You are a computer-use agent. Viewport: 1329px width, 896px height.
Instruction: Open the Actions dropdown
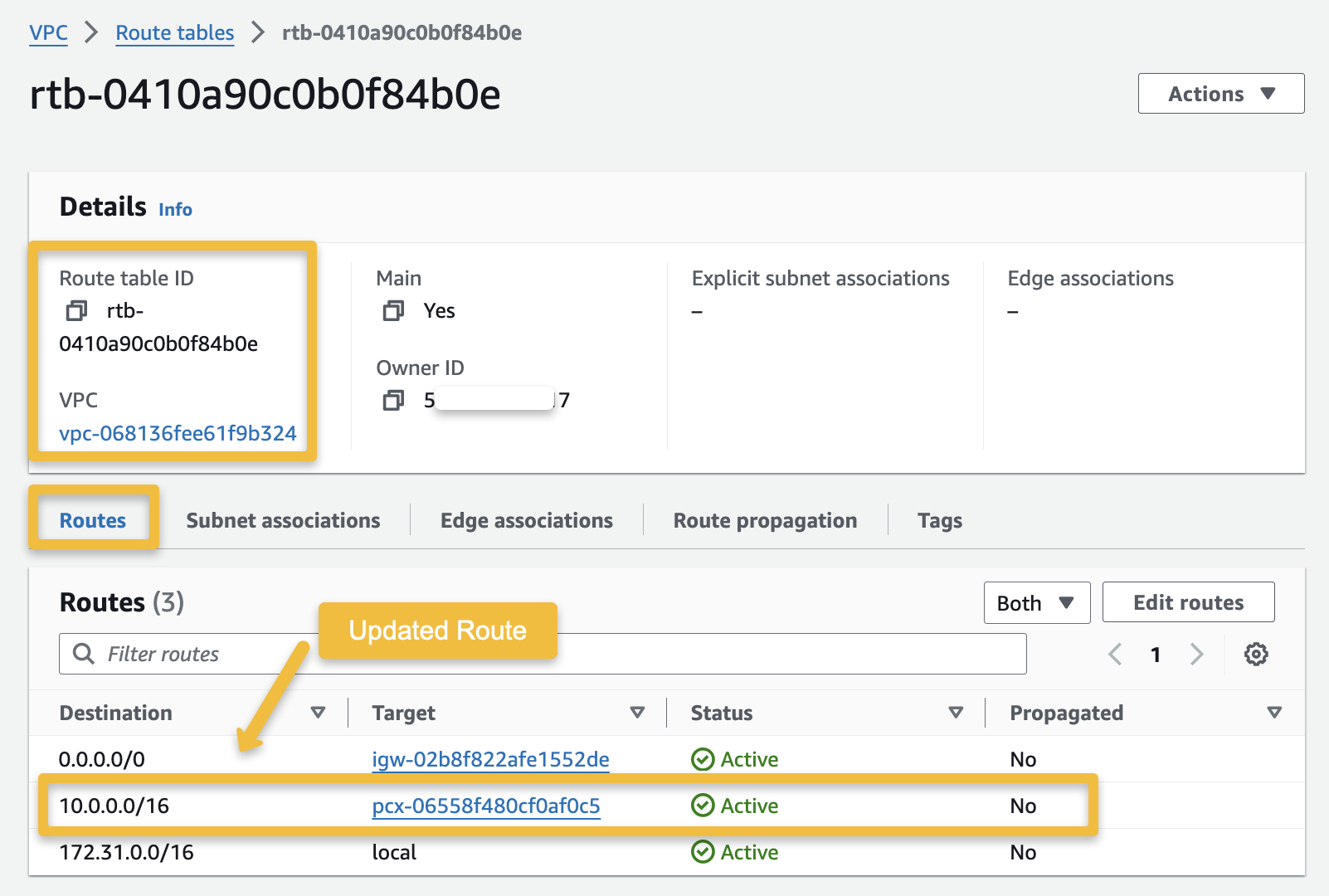click(x=1219, y=93)
